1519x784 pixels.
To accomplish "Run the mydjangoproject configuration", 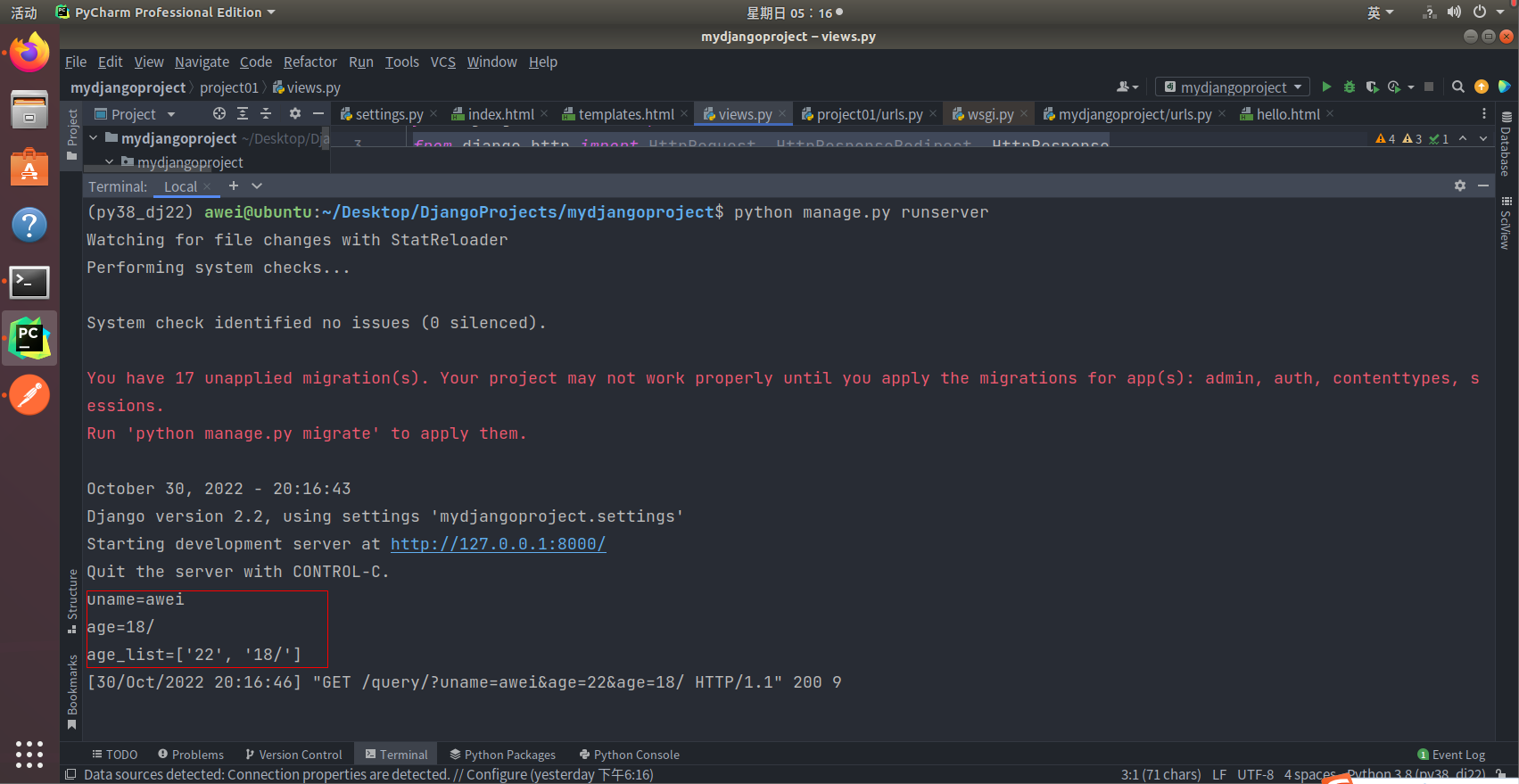I will [1326, 87].
